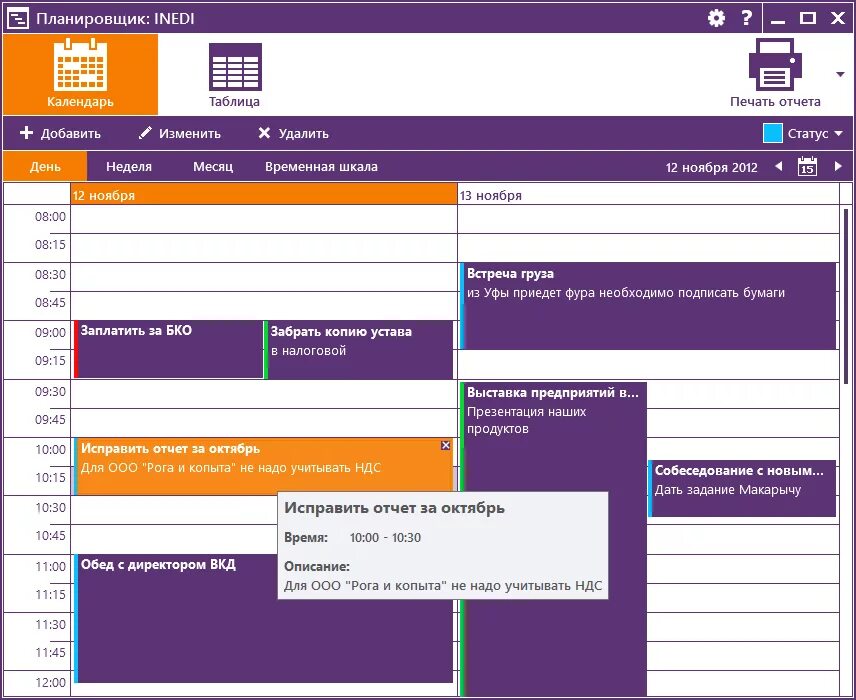Switch to Временная шкала tab
Screen dimensions: 856x700
click(321, 167)
